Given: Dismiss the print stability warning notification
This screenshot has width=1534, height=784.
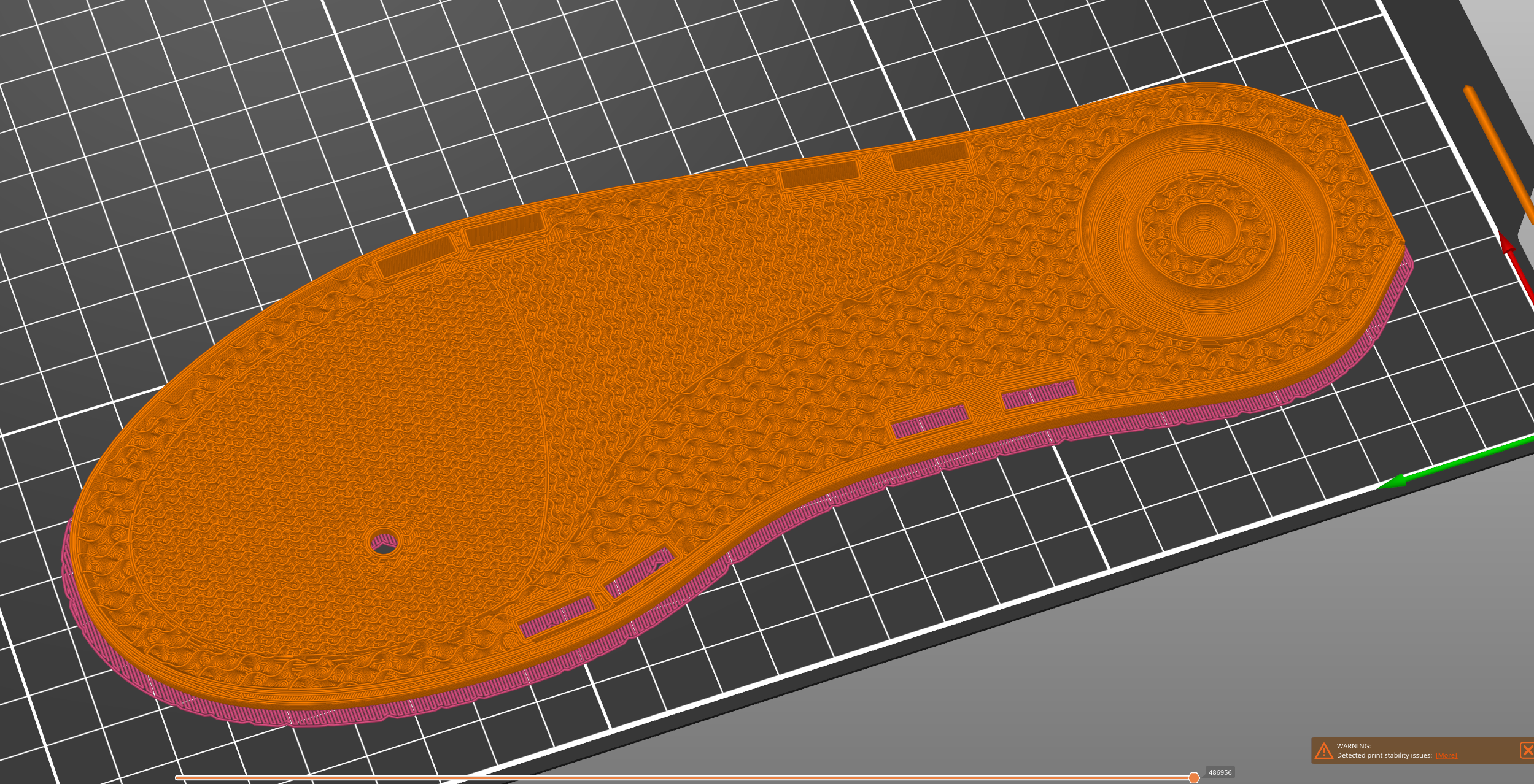Looking at the screenshot, I should (x=1527, y=750).
